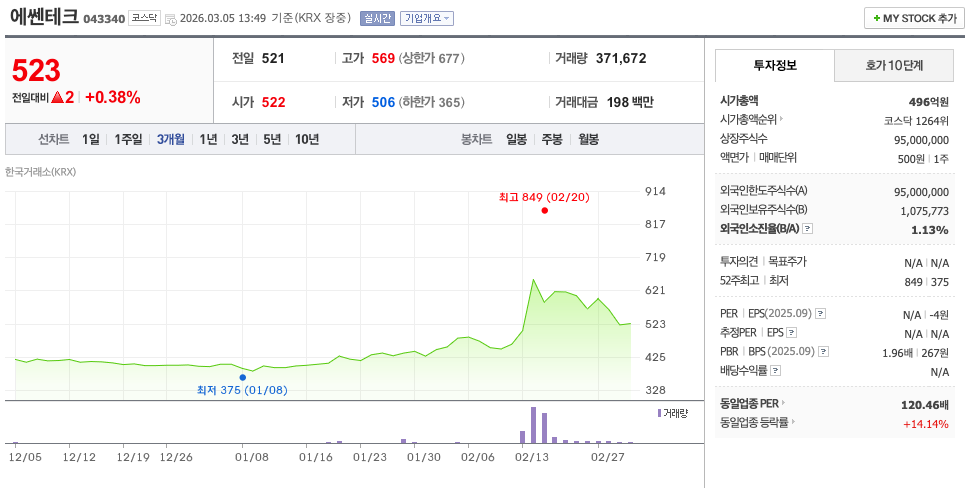Select the 1년 line chart period
The height and width of the screenshot is (488, 972).
pyautogui.click(x=208, y=140)
